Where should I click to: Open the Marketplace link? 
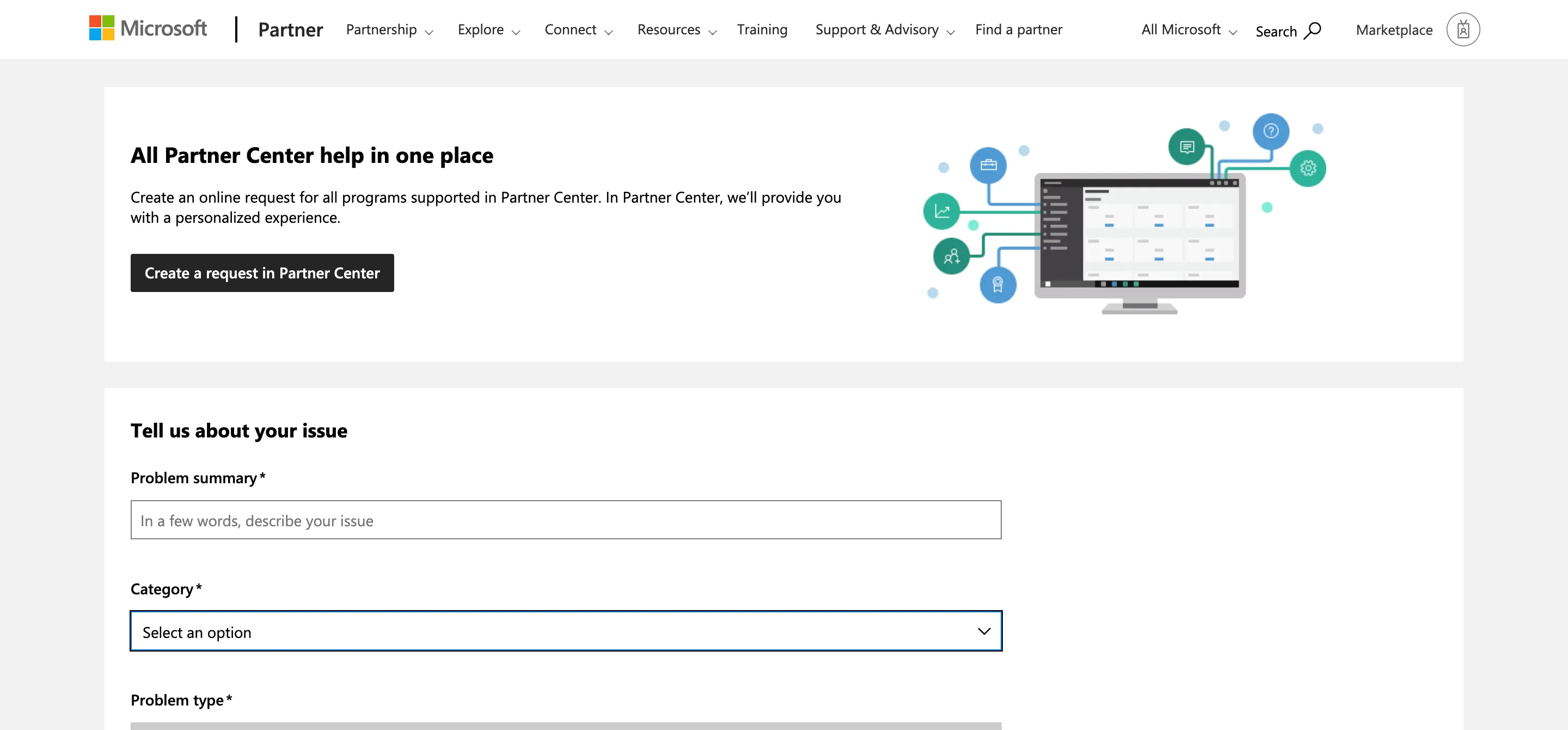[1394, 30]
